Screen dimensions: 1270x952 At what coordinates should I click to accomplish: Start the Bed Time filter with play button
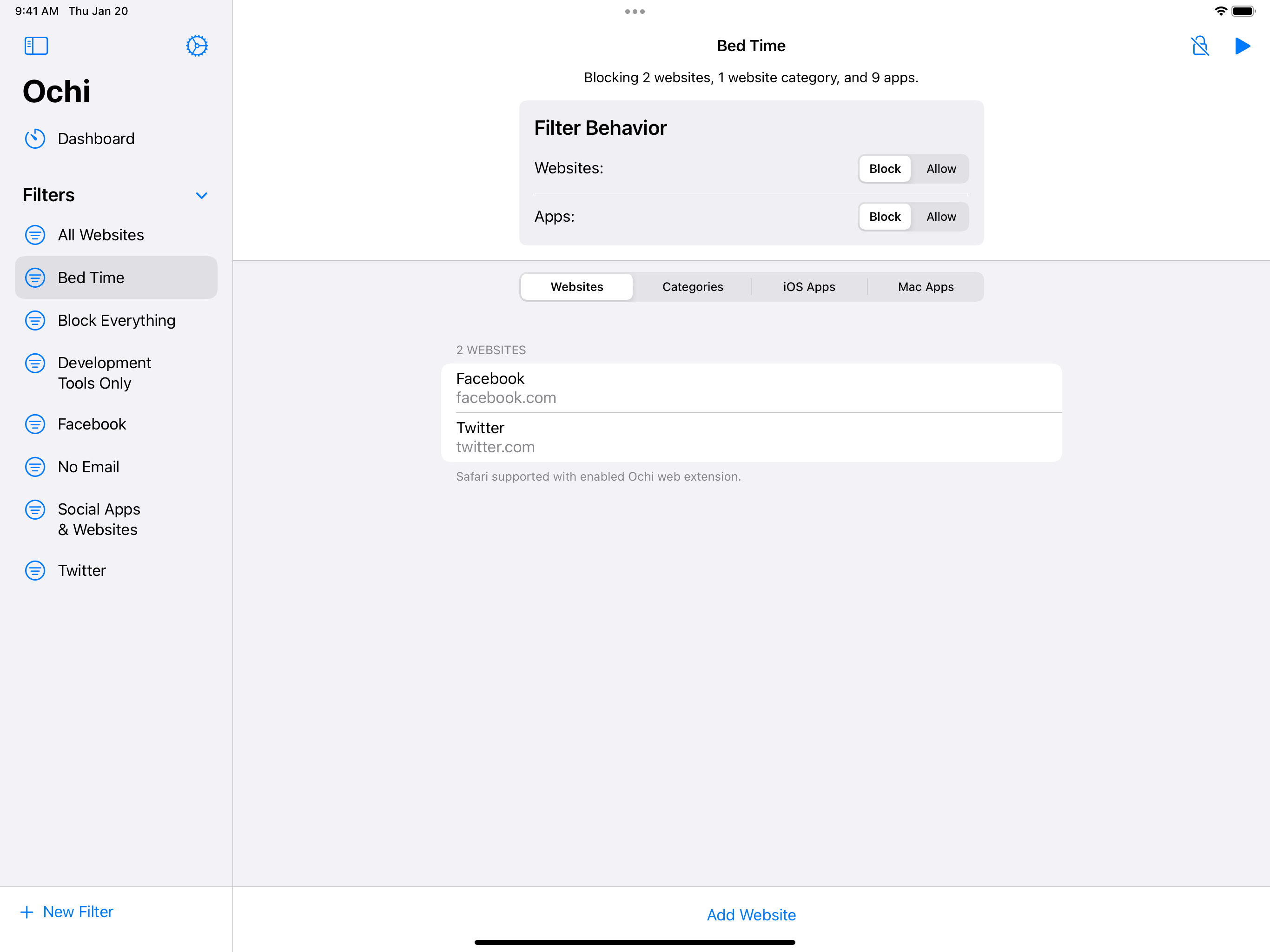pyautogui.click(x=1242, y=46)
